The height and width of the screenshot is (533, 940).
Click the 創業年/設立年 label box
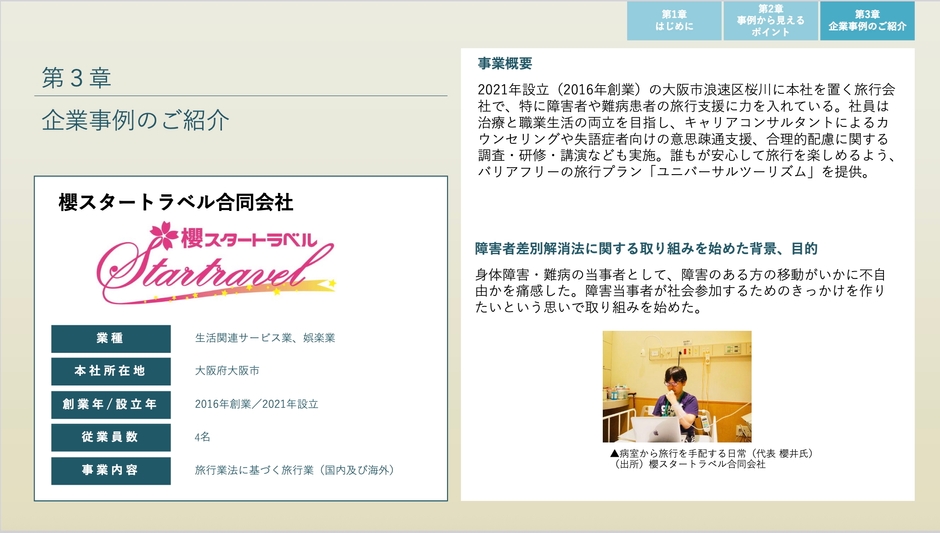(111, 405)
